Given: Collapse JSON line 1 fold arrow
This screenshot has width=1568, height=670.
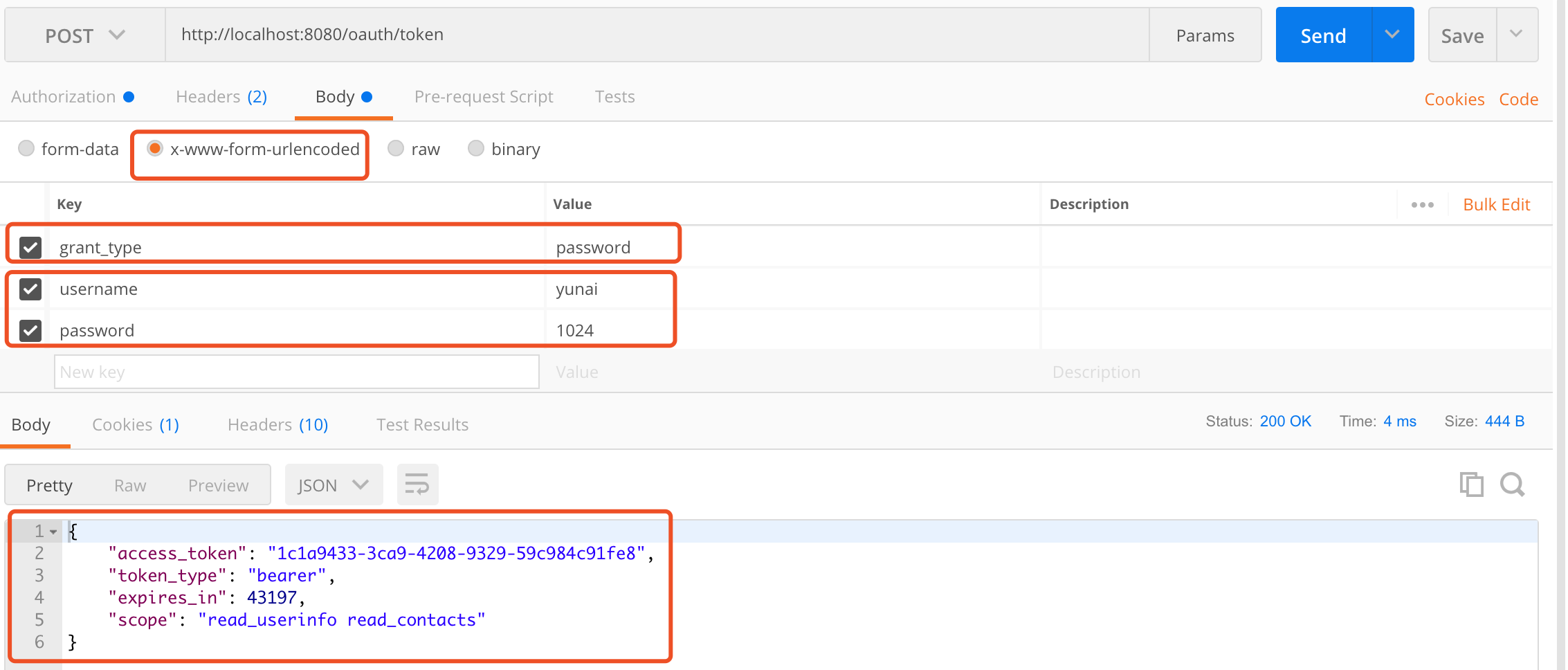Looking at the screenshot, I should [x=53, y=532].
